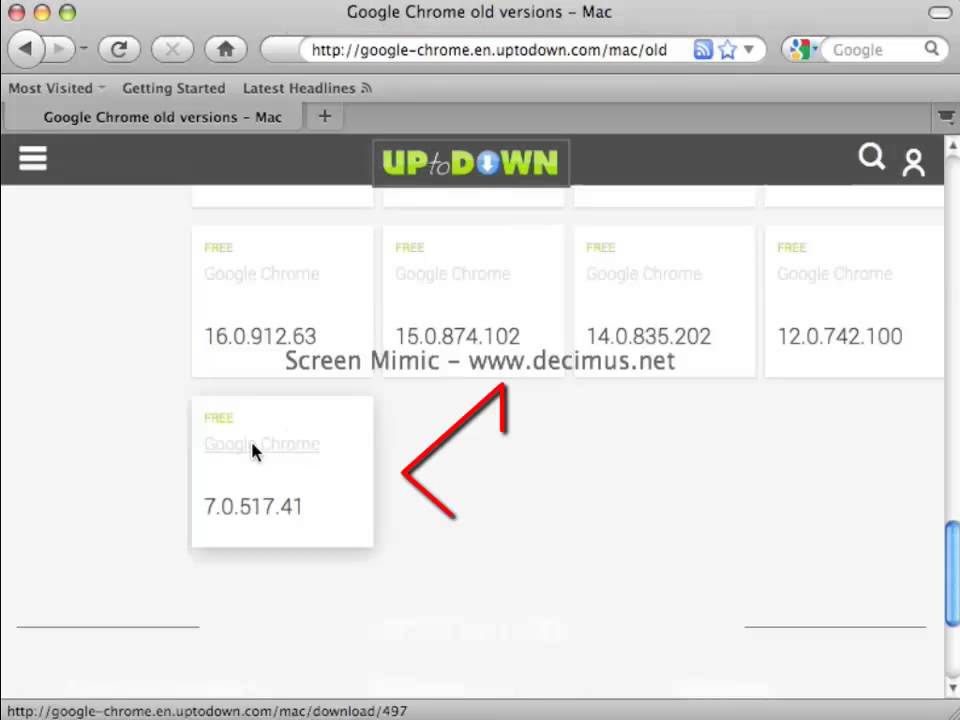Open the Google Chrome 16.0.912.63 card

point(282,302)
